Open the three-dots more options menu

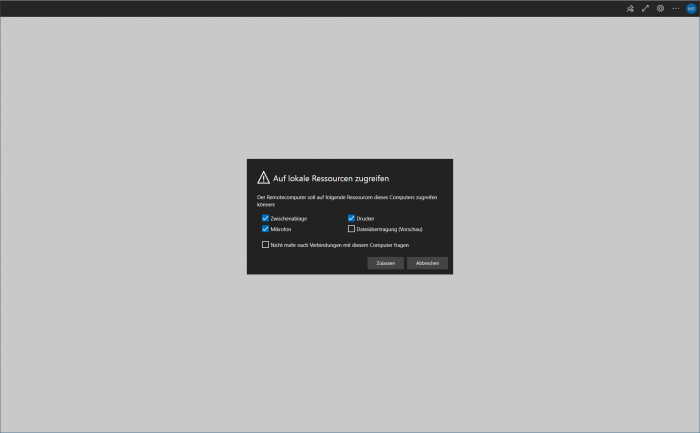(675, 8)
